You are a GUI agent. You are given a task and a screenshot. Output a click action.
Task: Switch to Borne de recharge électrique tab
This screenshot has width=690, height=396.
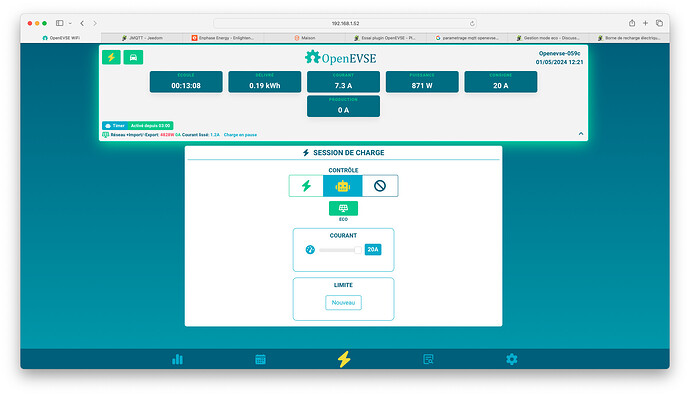coord(629,38)
